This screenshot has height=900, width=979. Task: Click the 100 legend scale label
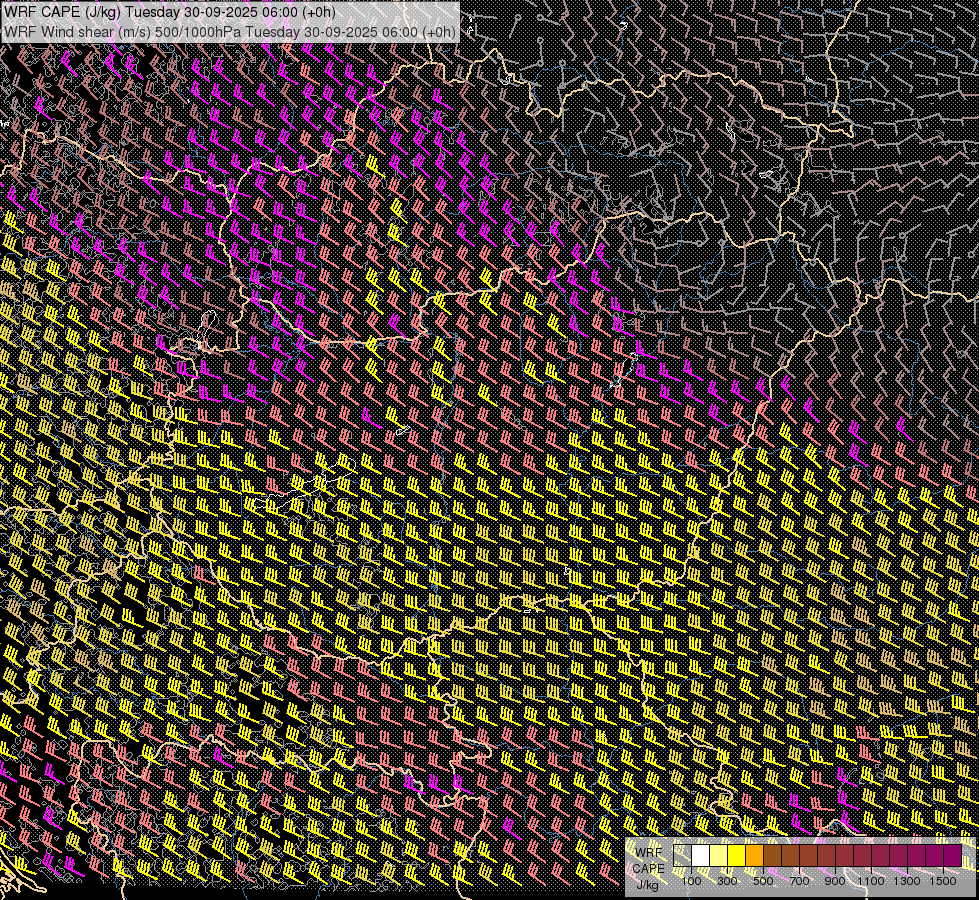click(691, 881)
